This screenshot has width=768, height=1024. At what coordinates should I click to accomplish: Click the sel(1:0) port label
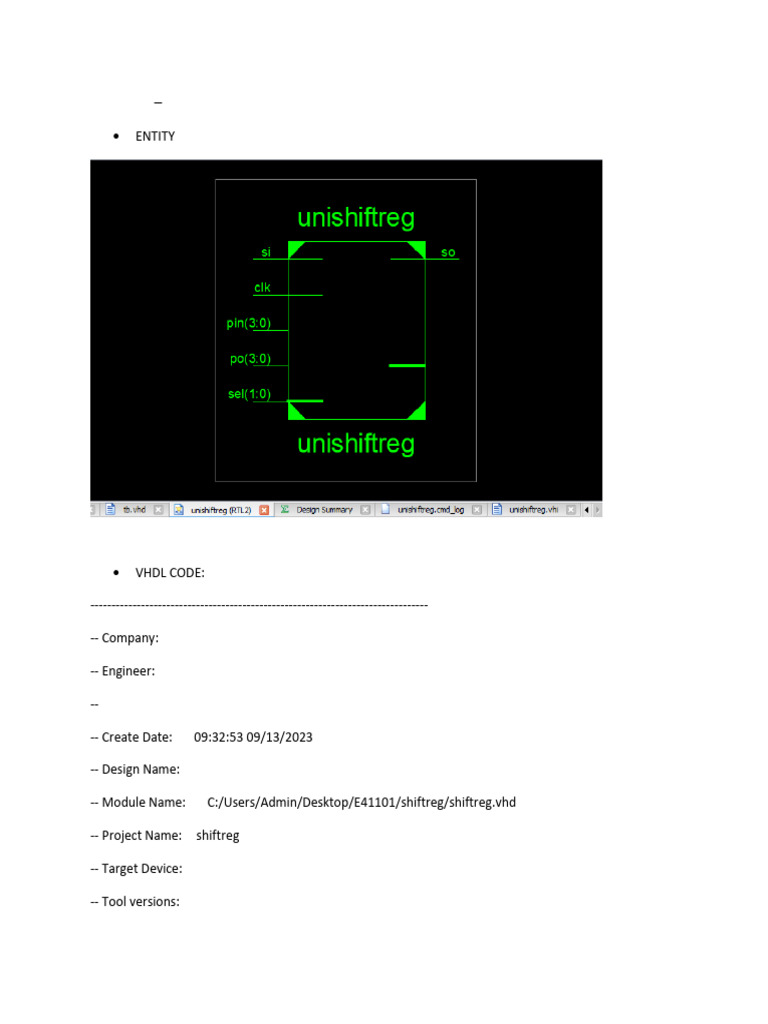249,394
